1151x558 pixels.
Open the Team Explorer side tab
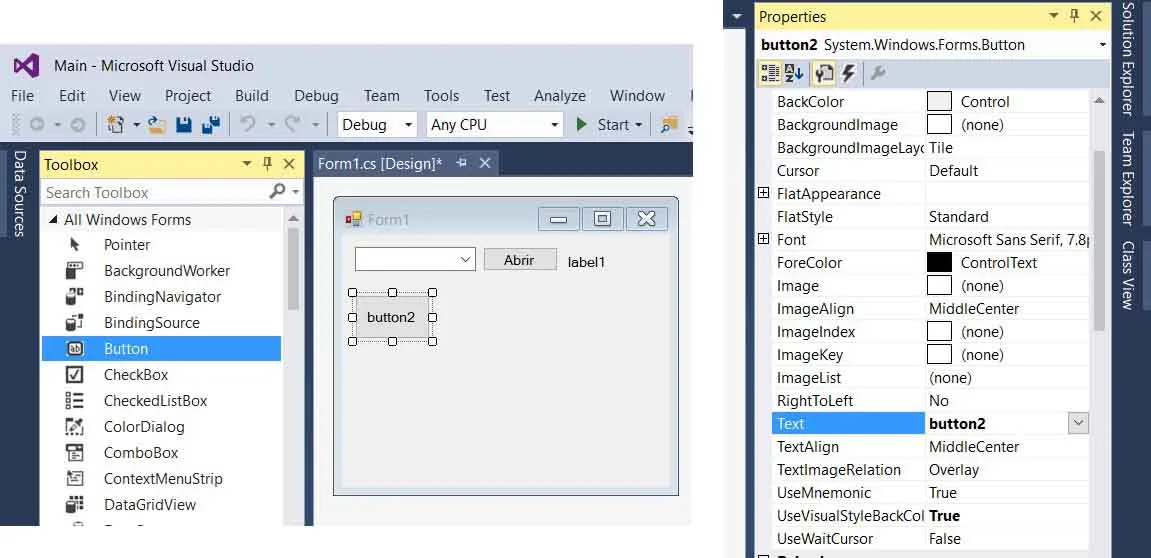(1128, 178)
